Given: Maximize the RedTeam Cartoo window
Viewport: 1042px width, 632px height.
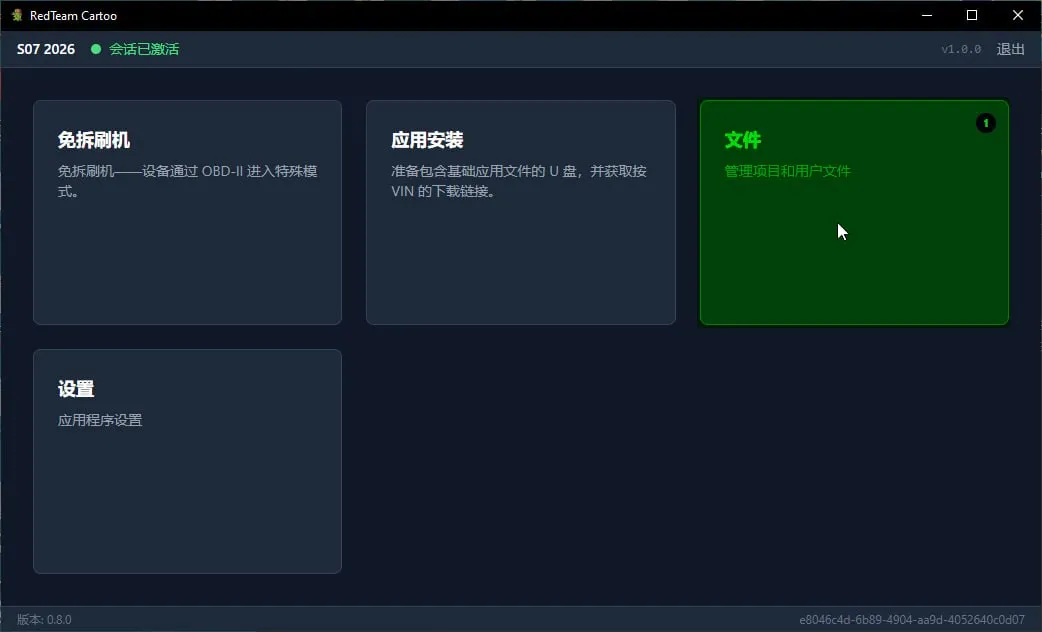Looking at the screenshot, I should [x=972, y=15].
